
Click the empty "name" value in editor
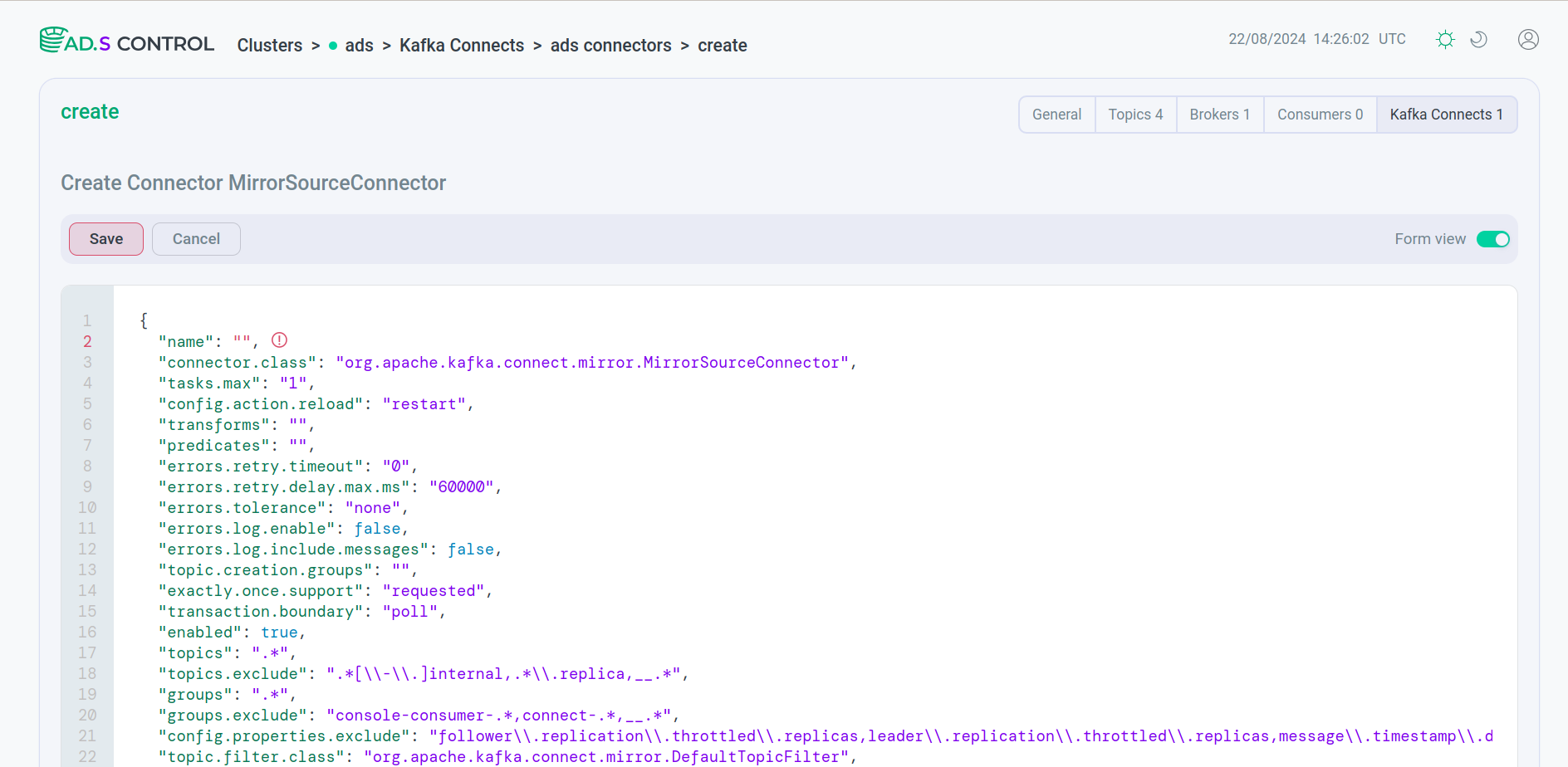pos(242,341)
